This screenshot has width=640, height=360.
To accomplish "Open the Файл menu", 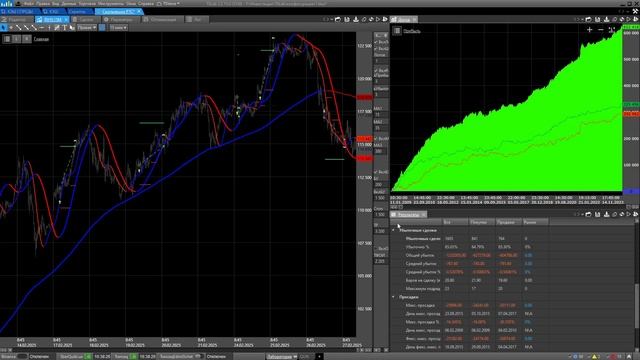I will tap(29, 3).
